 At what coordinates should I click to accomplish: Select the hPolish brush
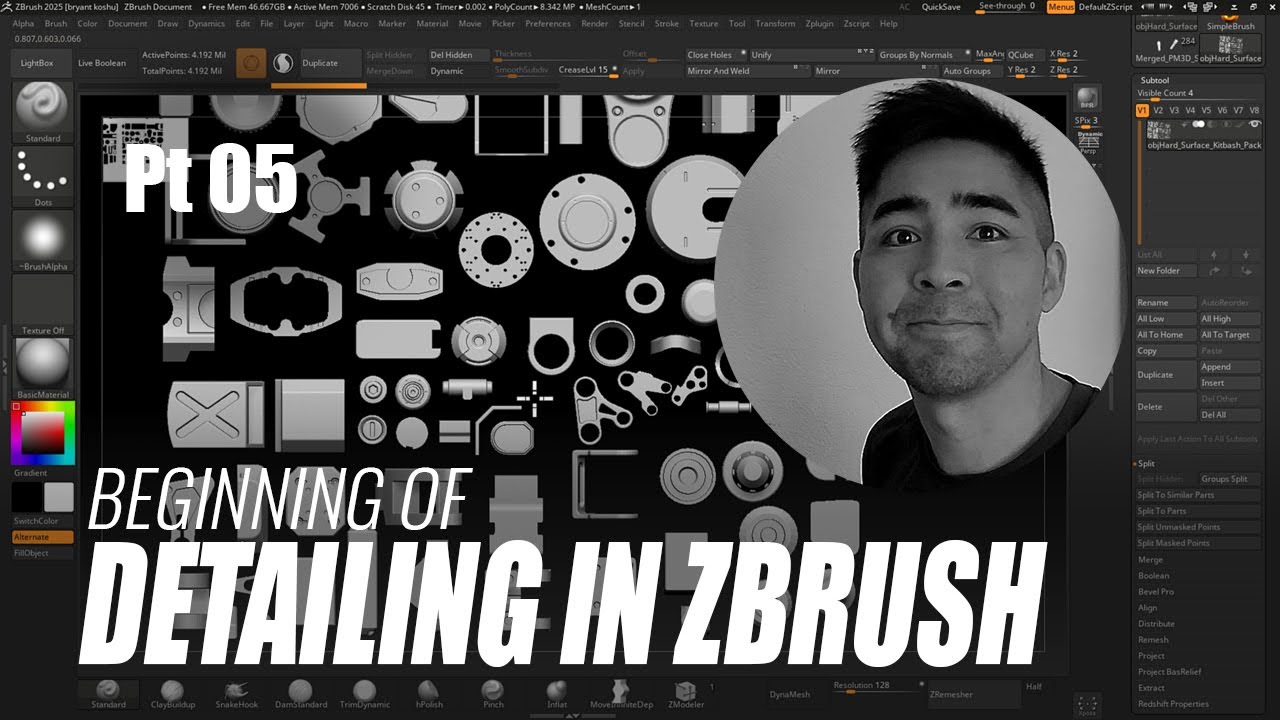click(428, 694)
